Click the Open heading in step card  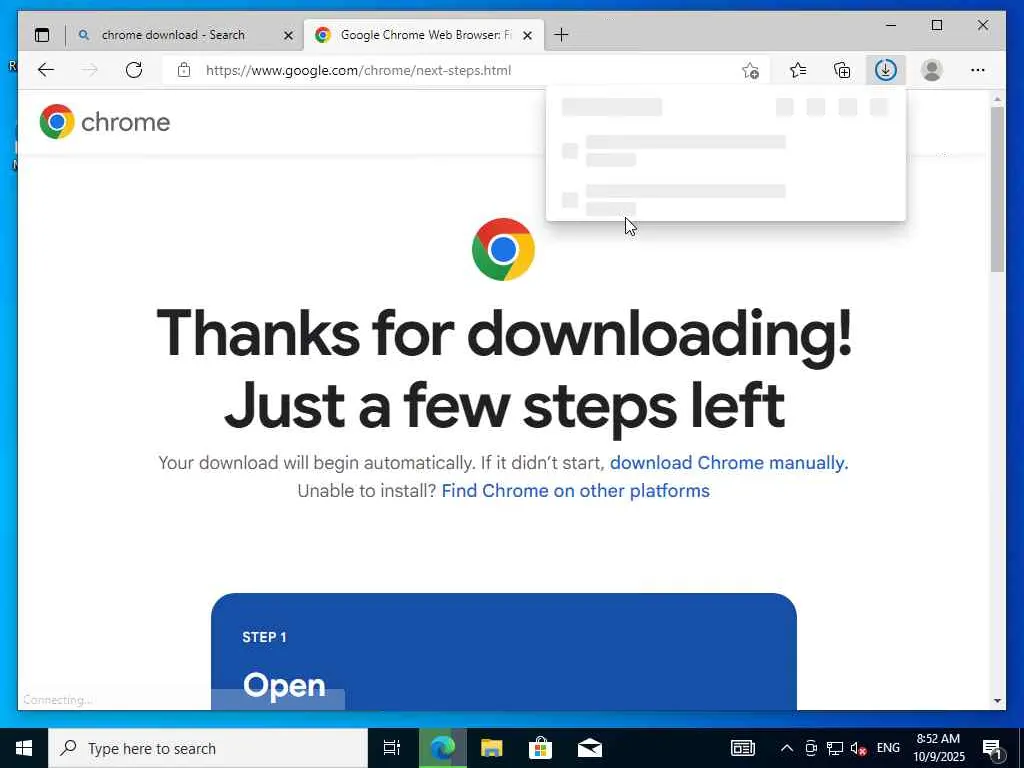click(284, 685)
